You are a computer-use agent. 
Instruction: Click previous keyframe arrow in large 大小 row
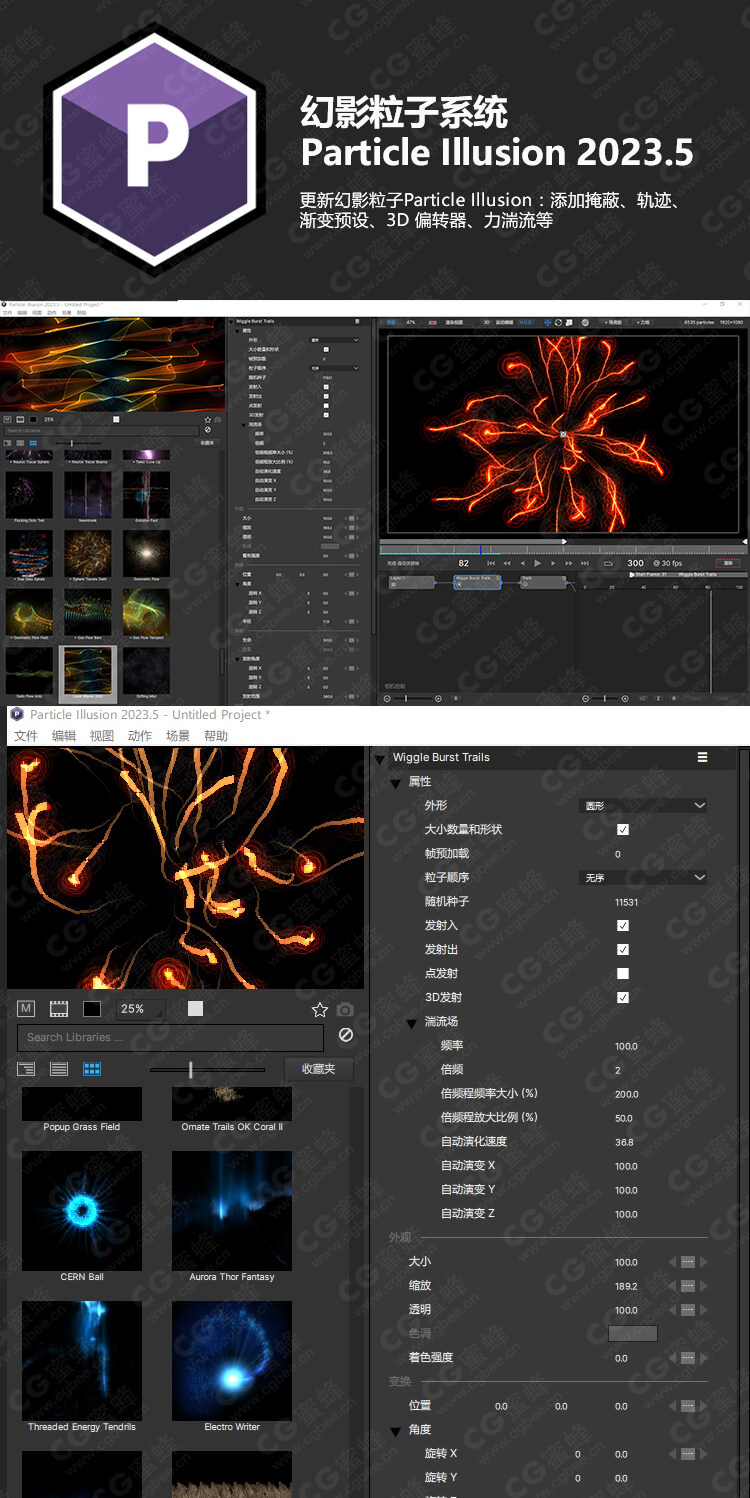click(x=672, y=1262)
